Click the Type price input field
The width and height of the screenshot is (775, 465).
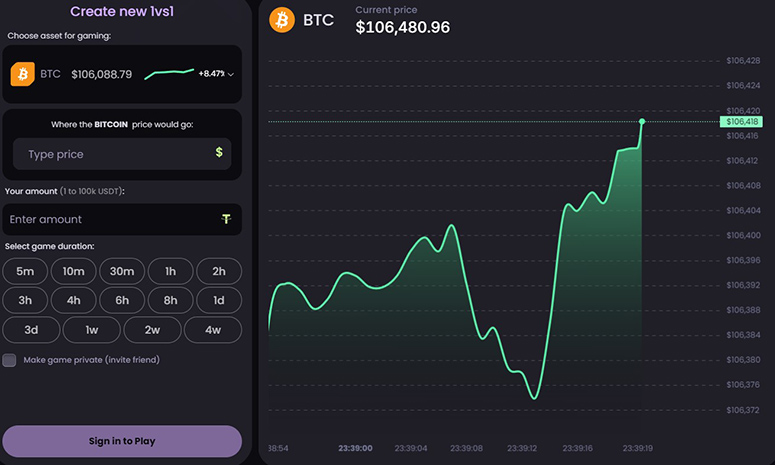coord(110,154)
